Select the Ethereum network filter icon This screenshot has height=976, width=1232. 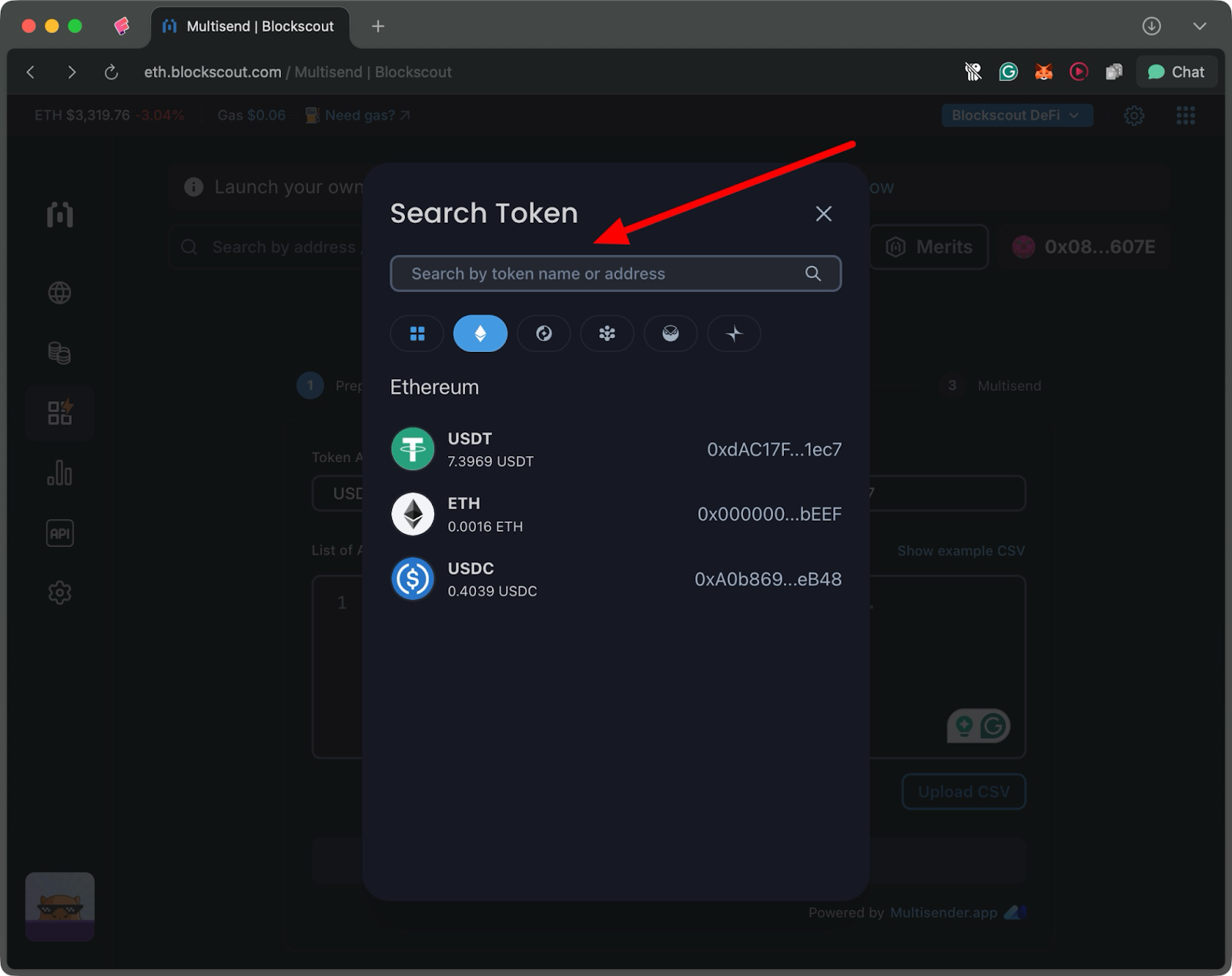[480, 334]
